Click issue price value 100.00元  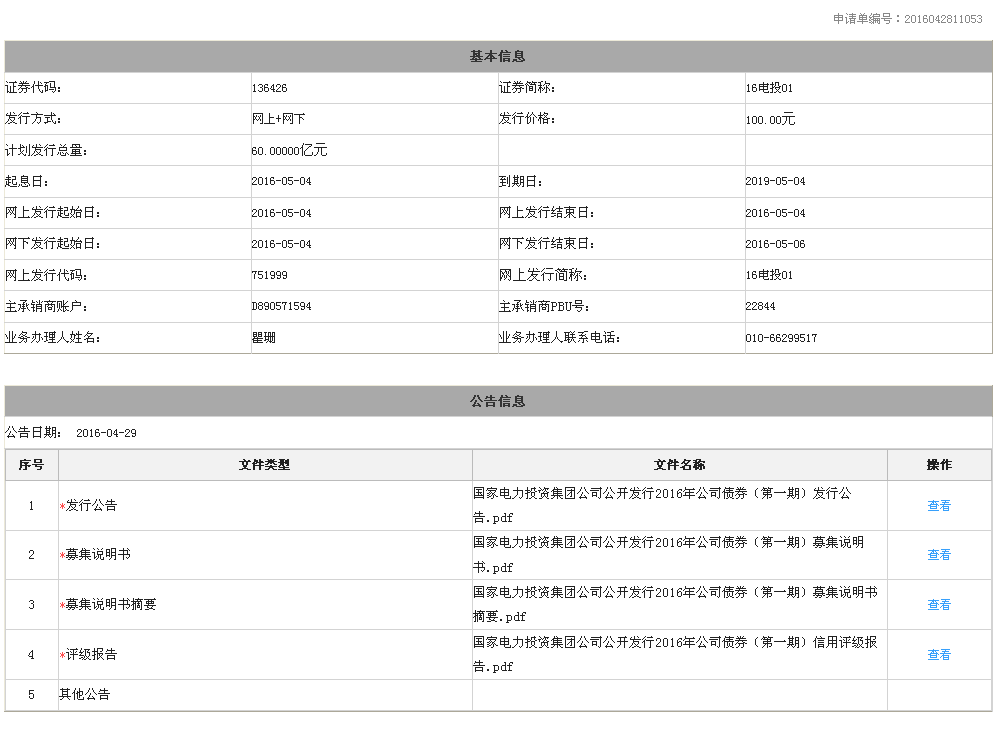(771, 119)
